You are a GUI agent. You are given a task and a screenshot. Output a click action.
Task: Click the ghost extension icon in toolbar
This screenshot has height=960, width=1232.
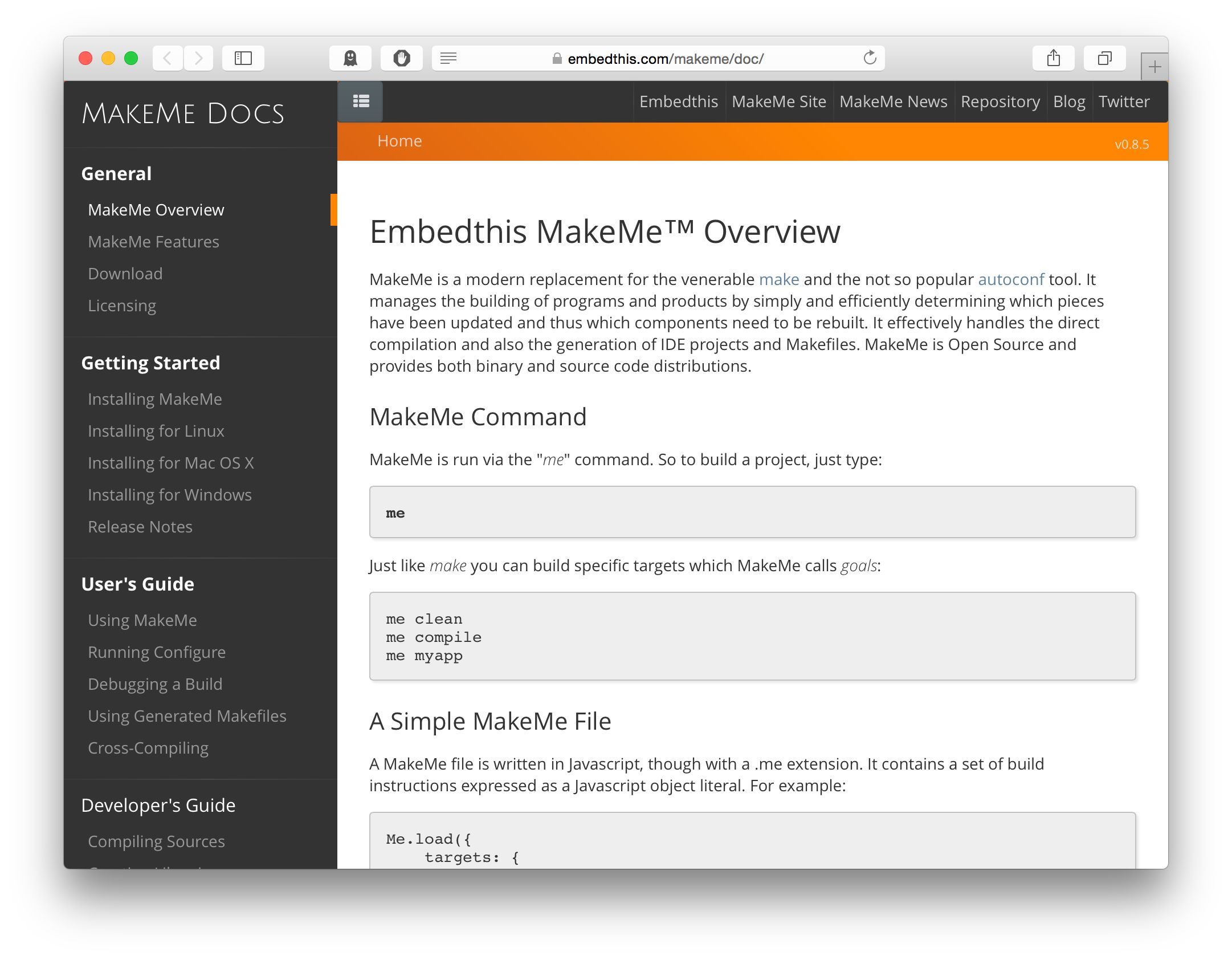point(350,58)
